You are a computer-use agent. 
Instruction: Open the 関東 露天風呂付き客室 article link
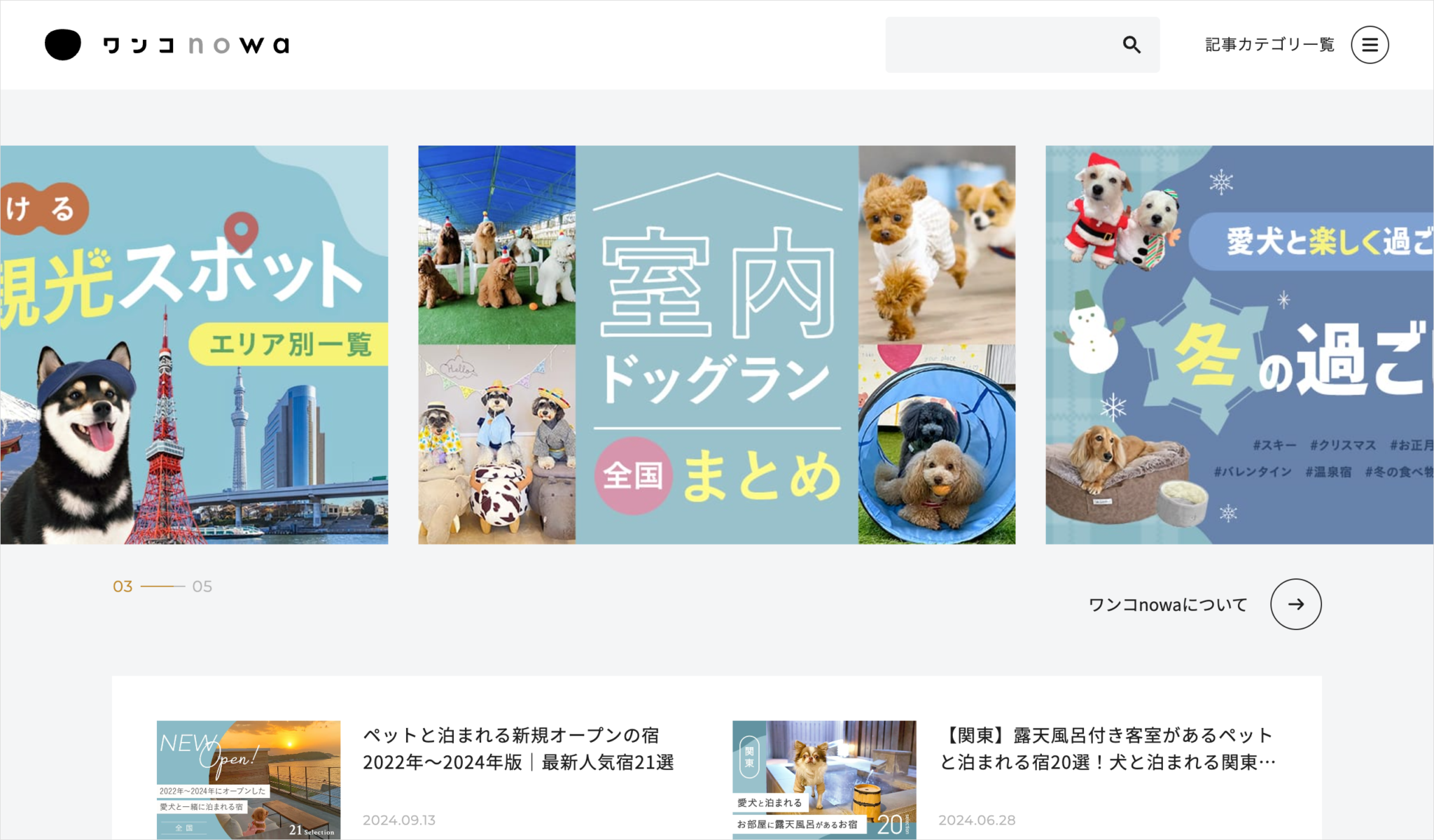[1108, 749]
